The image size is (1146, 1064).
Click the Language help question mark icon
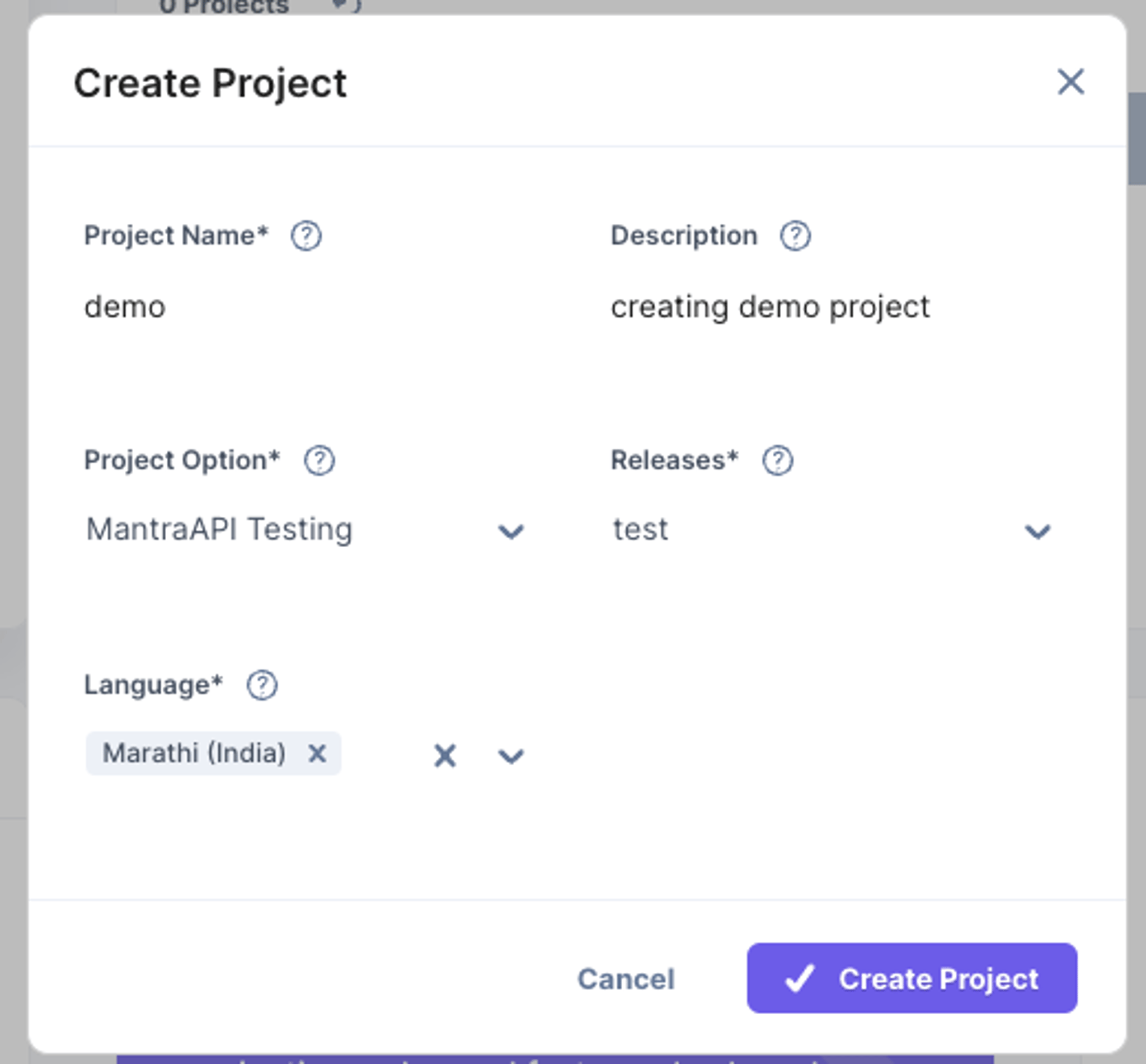pyautogui.click(x=262, y=685)
